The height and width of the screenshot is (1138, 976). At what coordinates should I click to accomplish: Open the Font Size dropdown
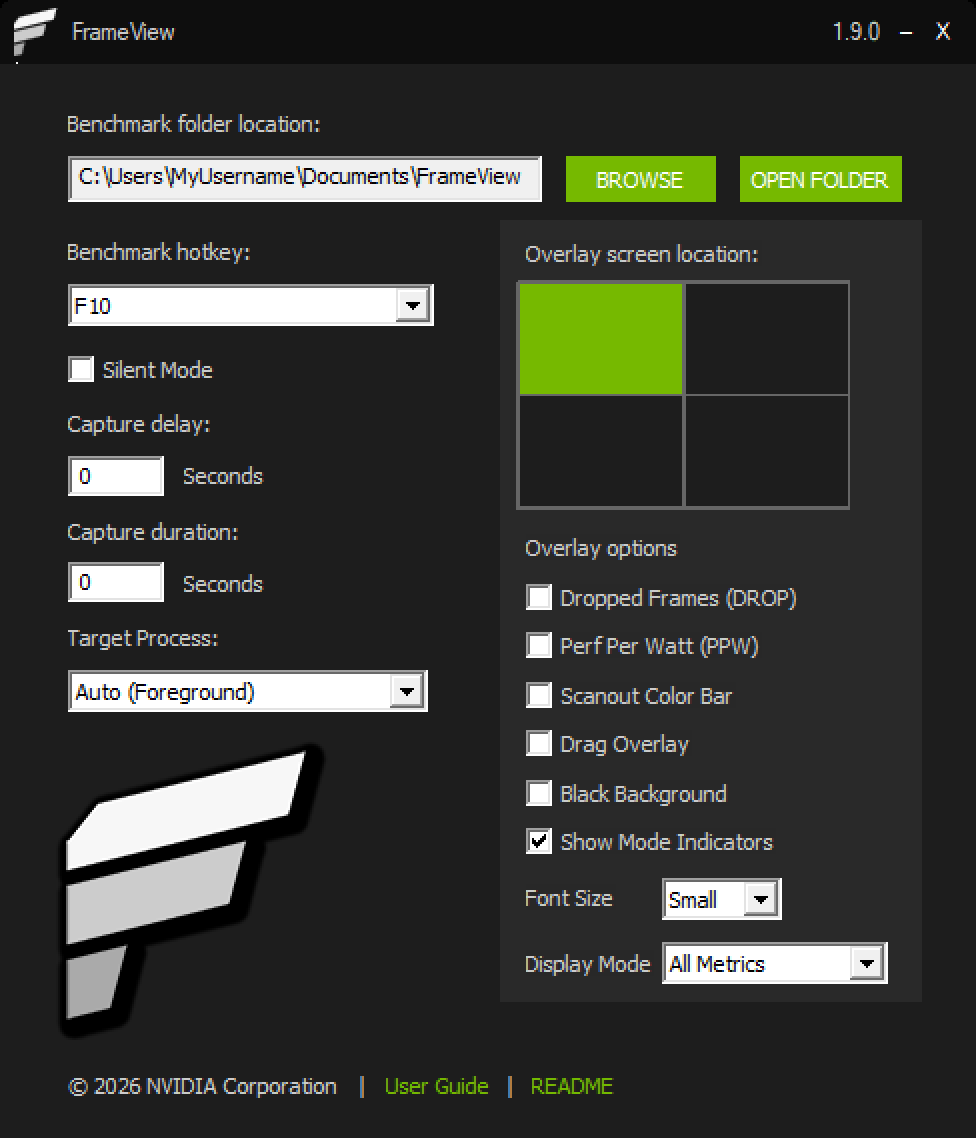[722, 899]
